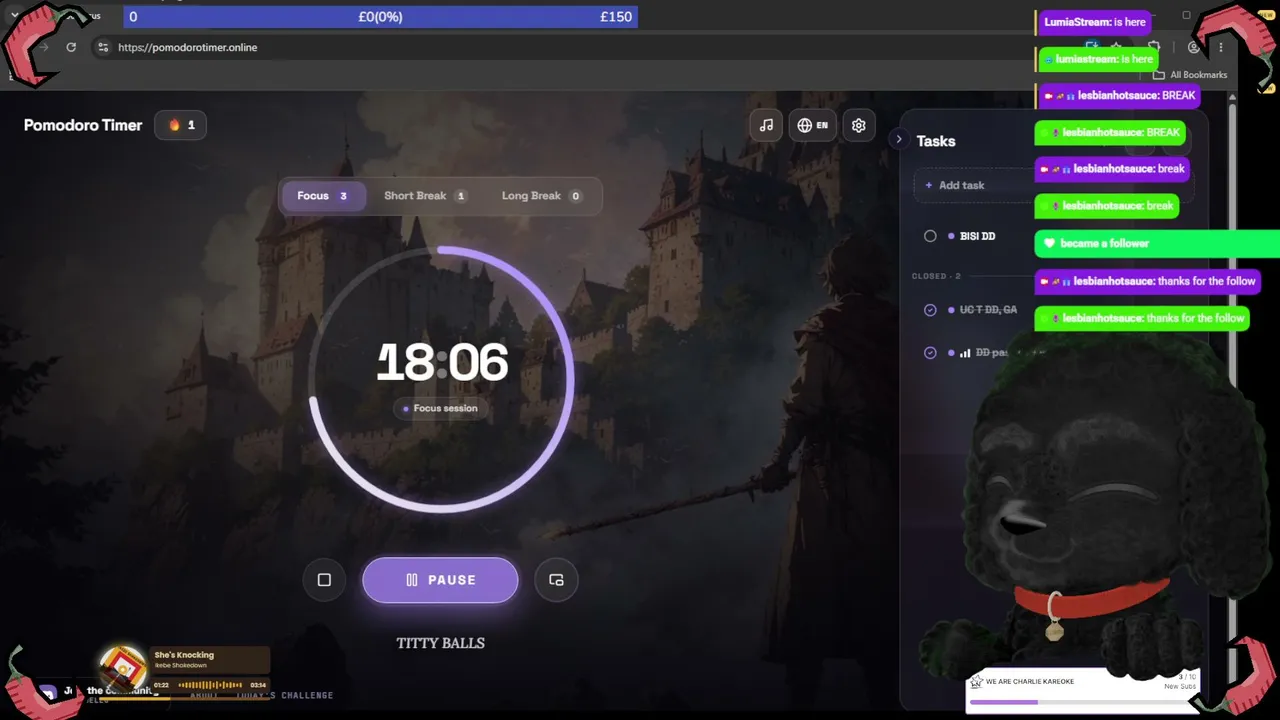The image size is (1280, 720).
Task: Click the 18:06 timer display
Action: (x=442, y=362)
